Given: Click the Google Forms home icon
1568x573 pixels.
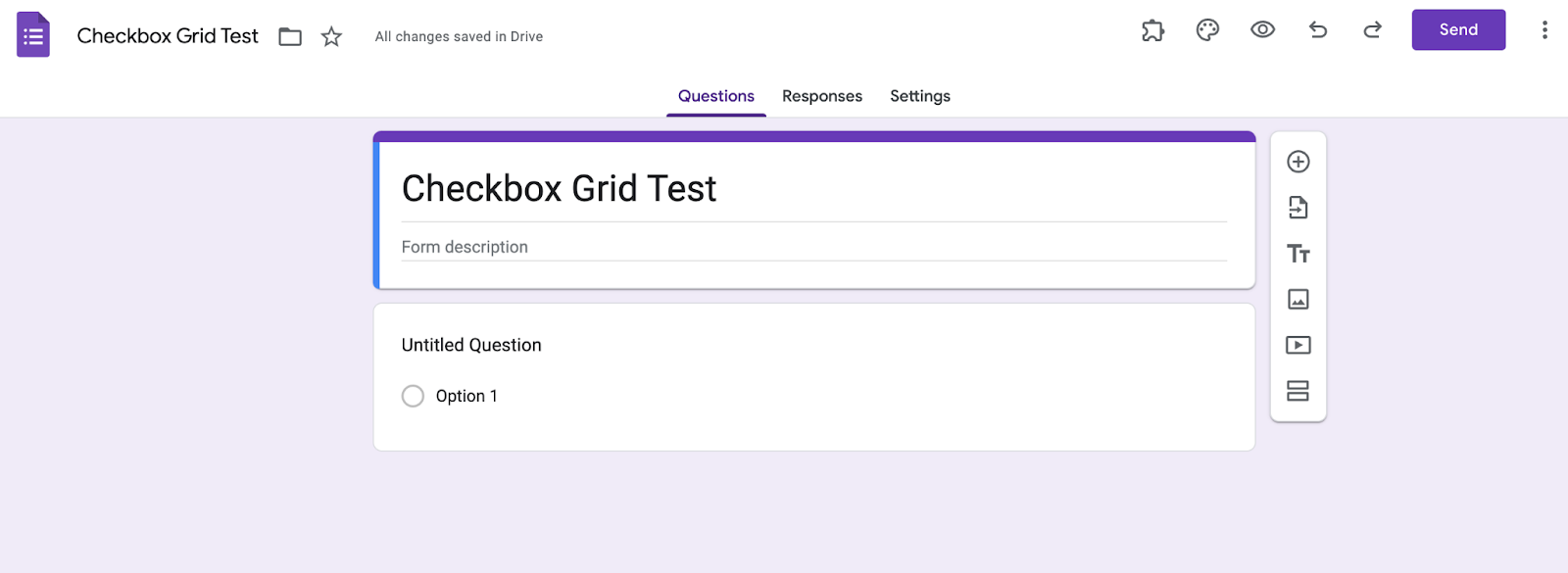Looking at the screenshot, I should click(x=33, y=35).
